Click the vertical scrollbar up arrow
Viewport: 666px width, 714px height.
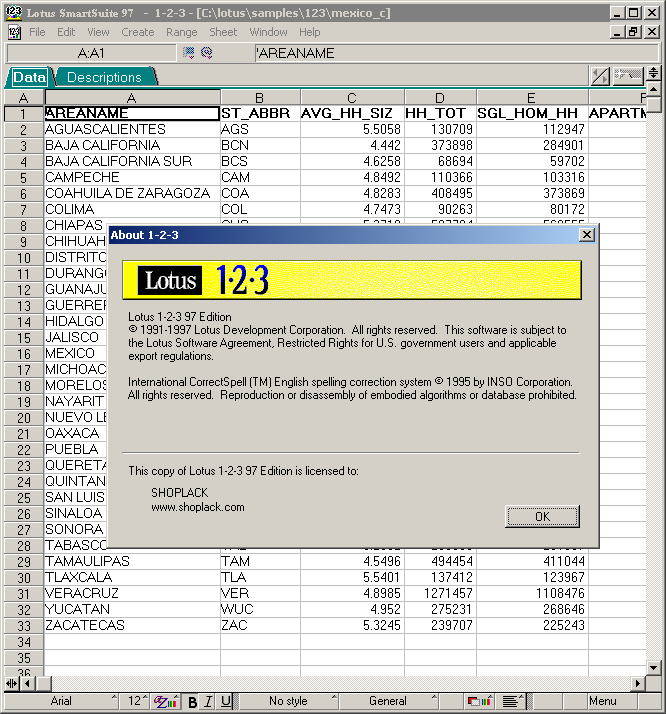click(x=654, y=90)
